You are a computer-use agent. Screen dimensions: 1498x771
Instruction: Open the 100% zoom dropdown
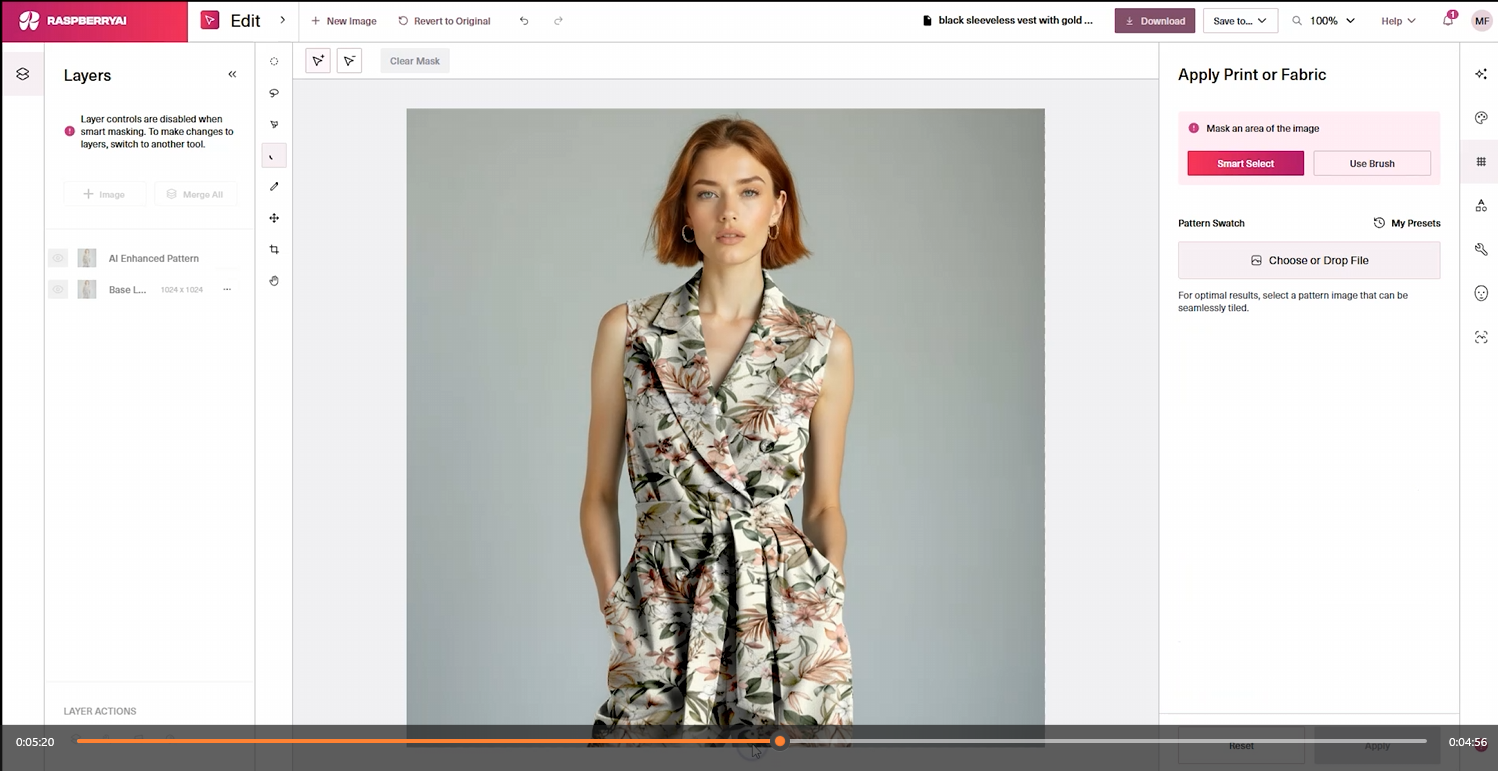[1331, 21]
